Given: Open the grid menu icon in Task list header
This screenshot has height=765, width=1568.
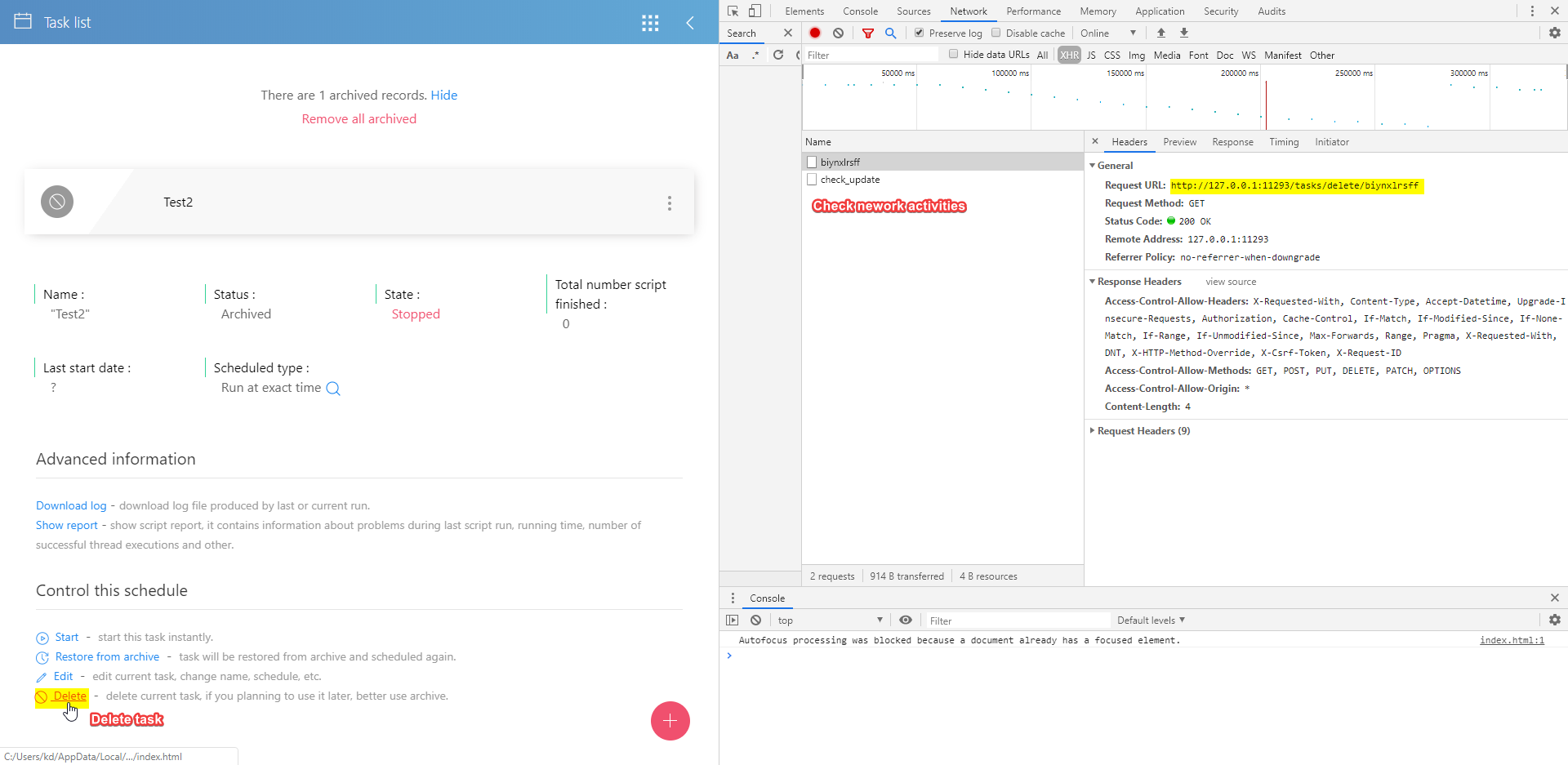Looking at the screenshot, I should (x=650, y=23).
